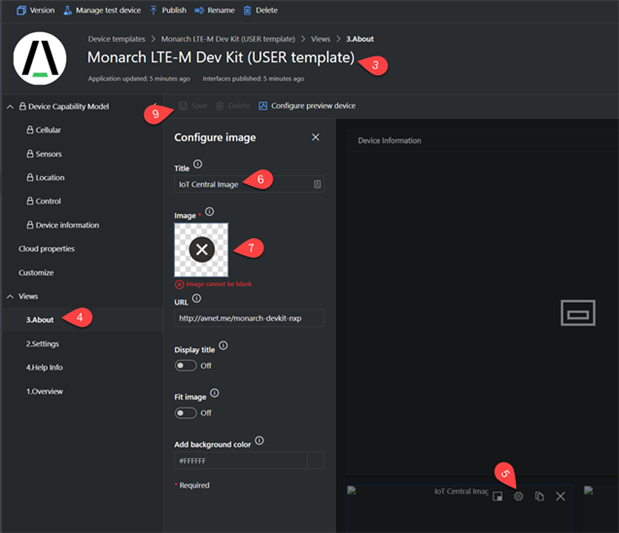Toggle Fit image switch
The height and width of the screenshot is (533, 619).
(186, 413)
